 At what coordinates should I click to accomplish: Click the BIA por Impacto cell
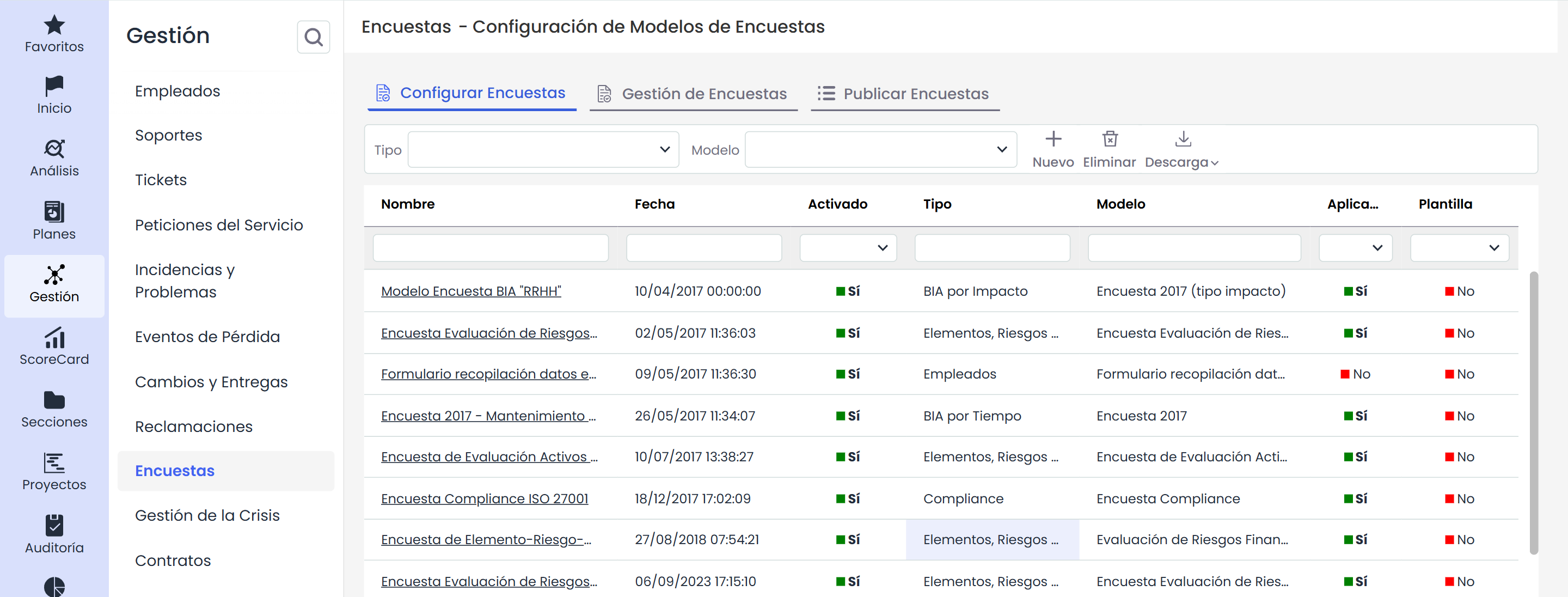coord(975,291)
